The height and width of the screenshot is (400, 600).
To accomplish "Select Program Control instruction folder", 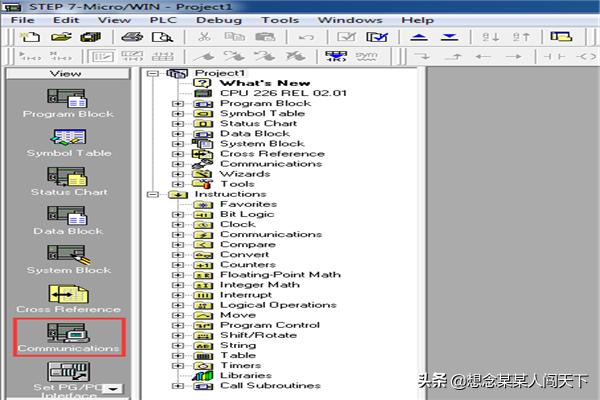I will click(270, 325).
